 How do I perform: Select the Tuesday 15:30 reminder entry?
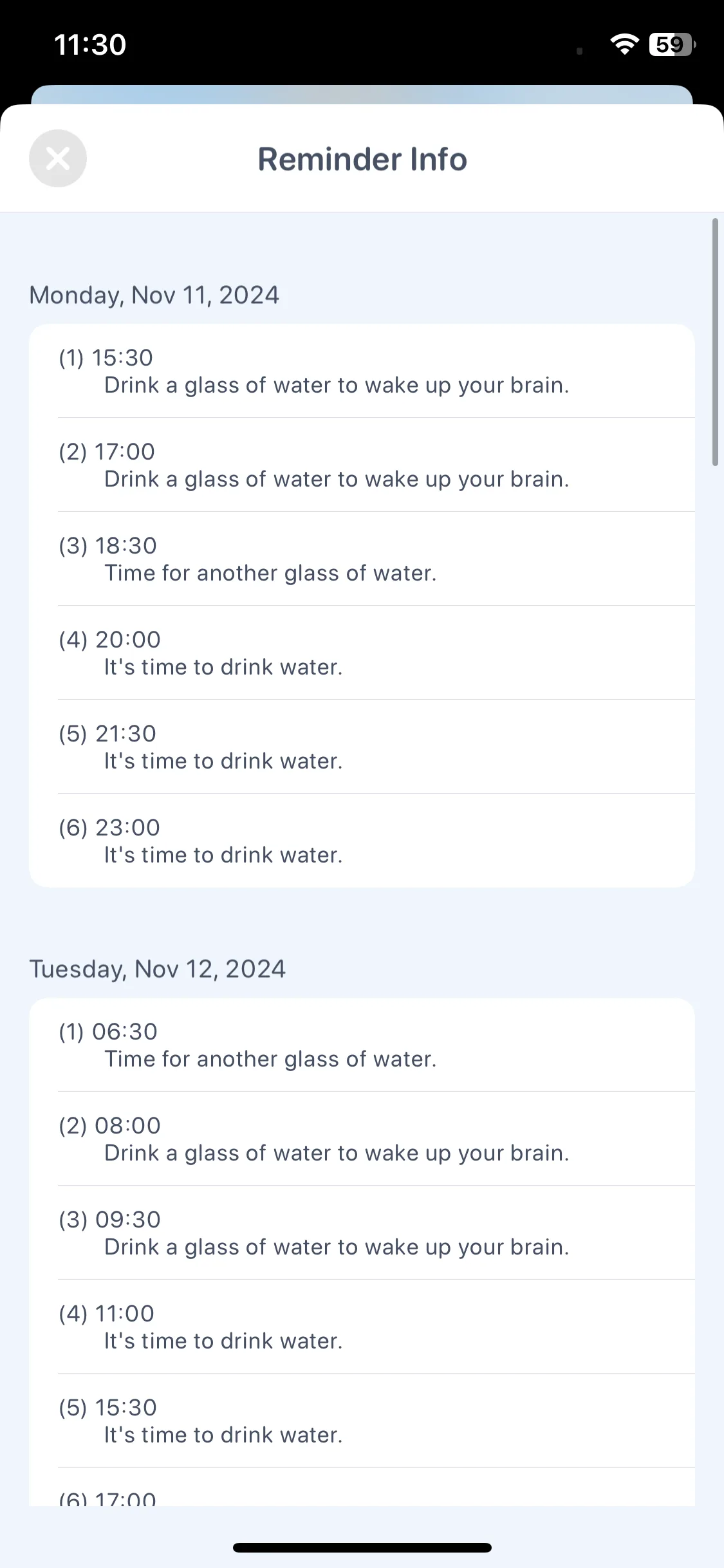[362, 1421]
